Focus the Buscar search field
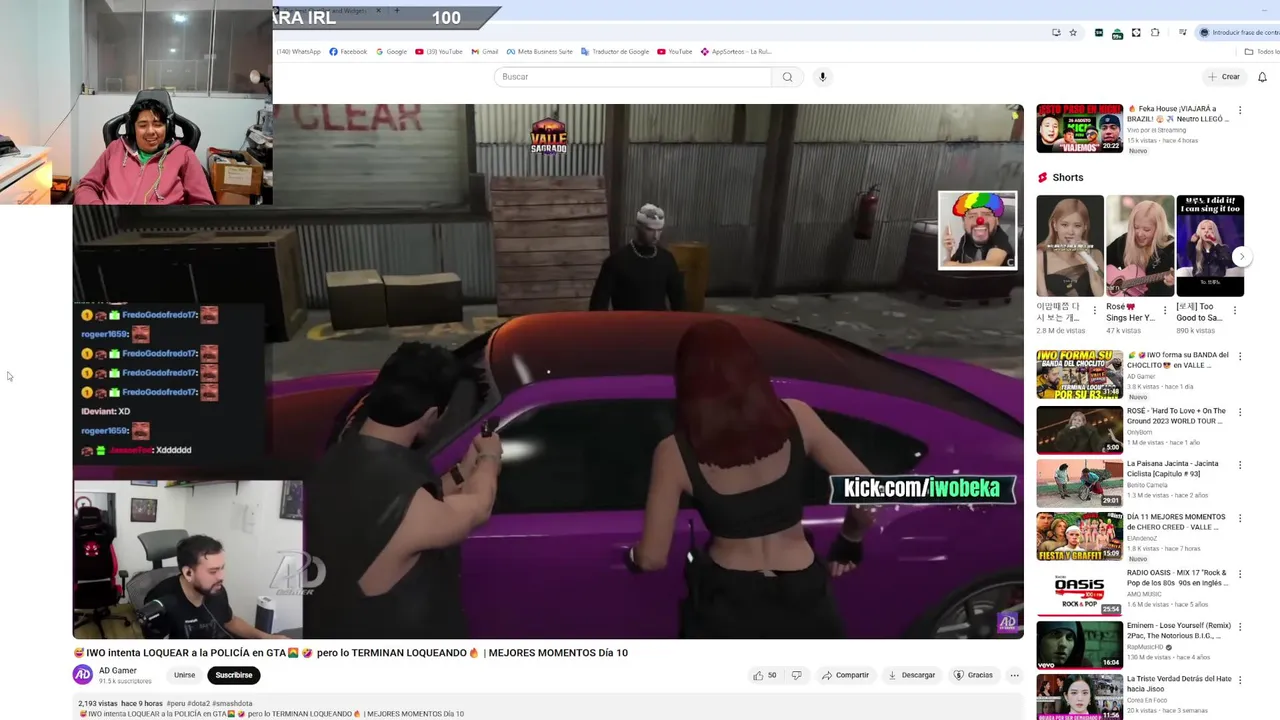Screen dimensions: 1280x720 tap(633, 77)
